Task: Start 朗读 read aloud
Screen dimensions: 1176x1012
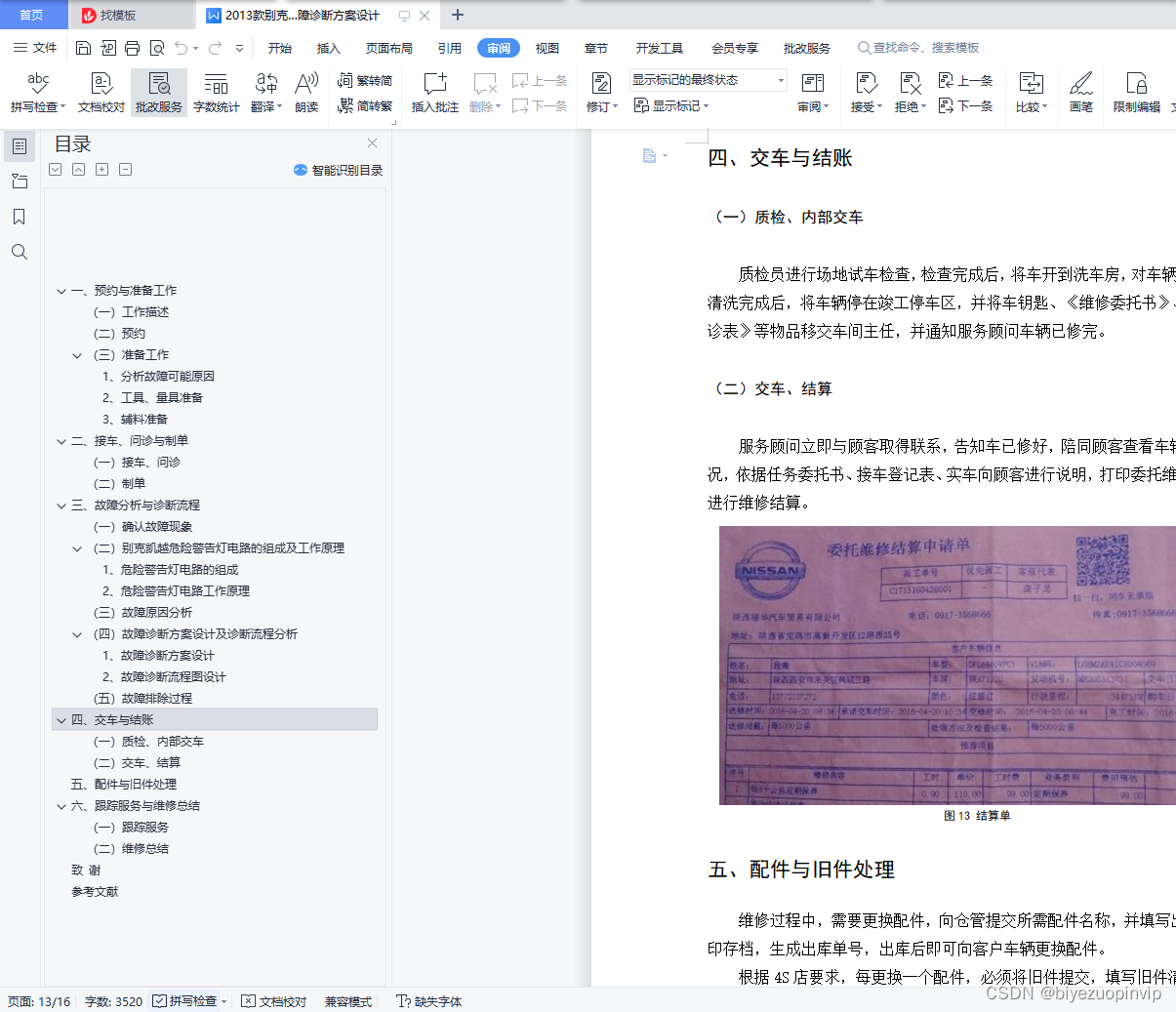Action: pyautogui.click(x=305, y=92)
